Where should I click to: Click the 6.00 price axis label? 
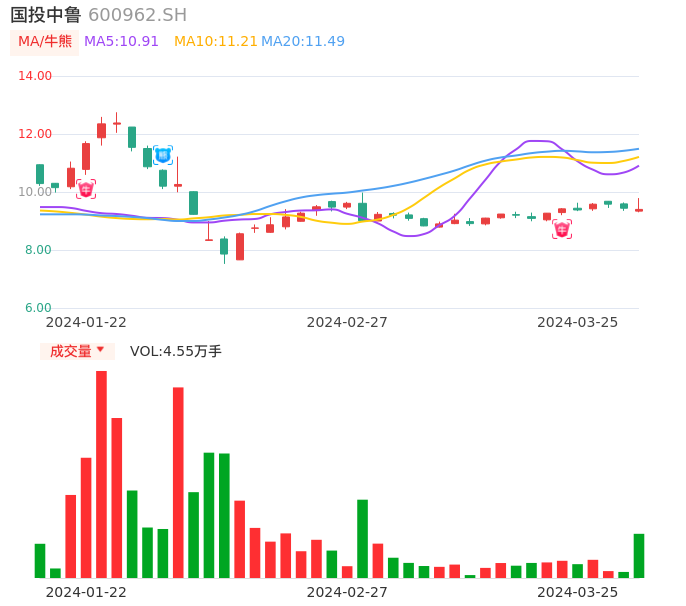click(x=39, y=308)
